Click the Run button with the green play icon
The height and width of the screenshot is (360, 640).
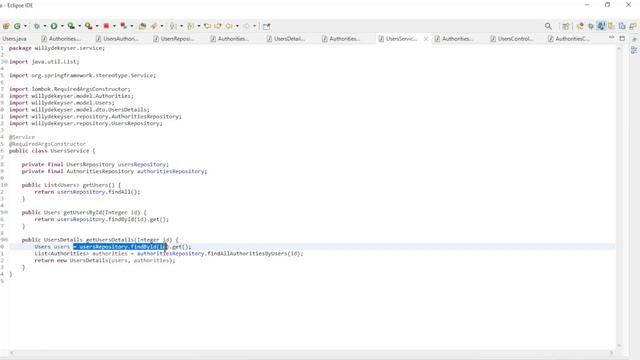click(54, 26)
